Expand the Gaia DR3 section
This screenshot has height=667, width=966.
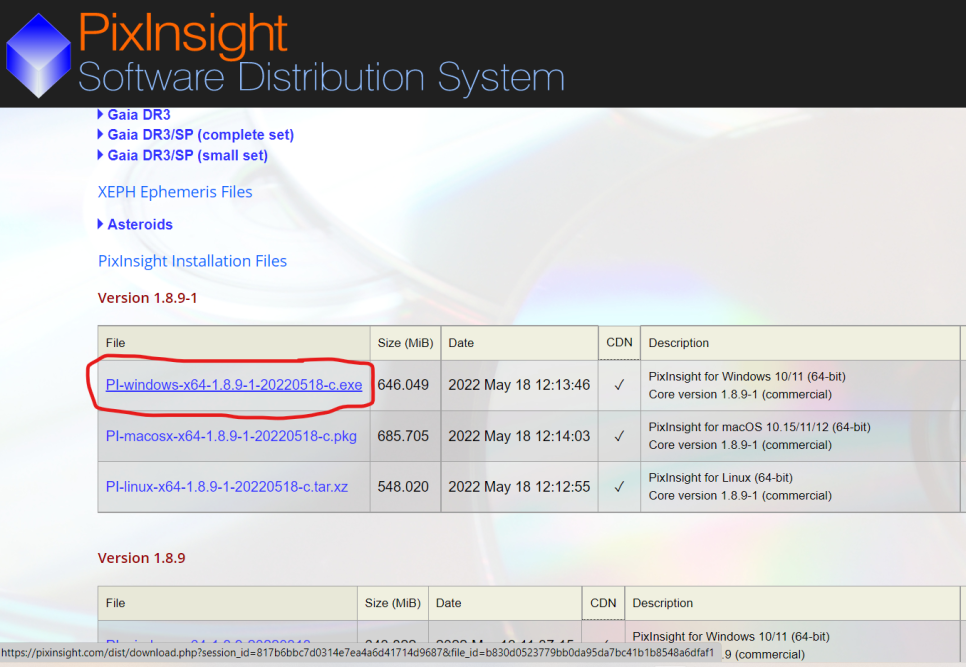pos(134,115)
